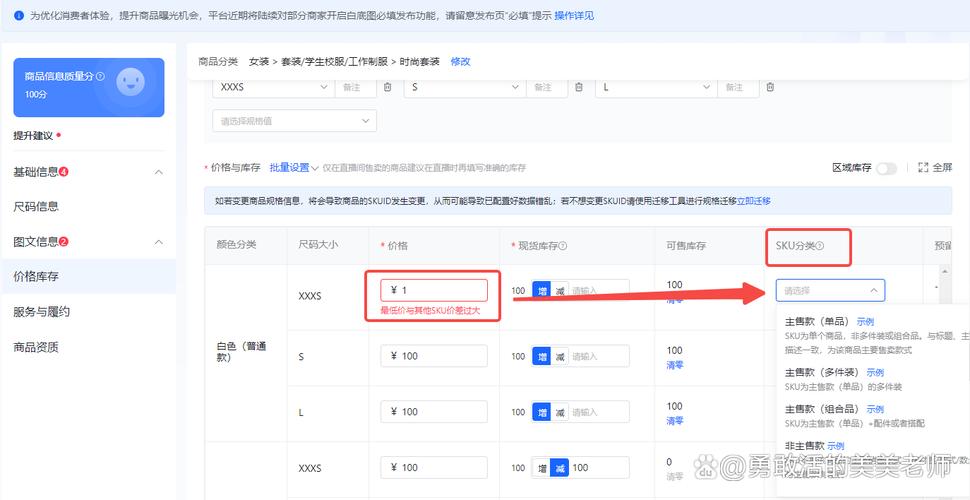
Task: Choose the 非主售款 option
Action: tap(804, 446)
